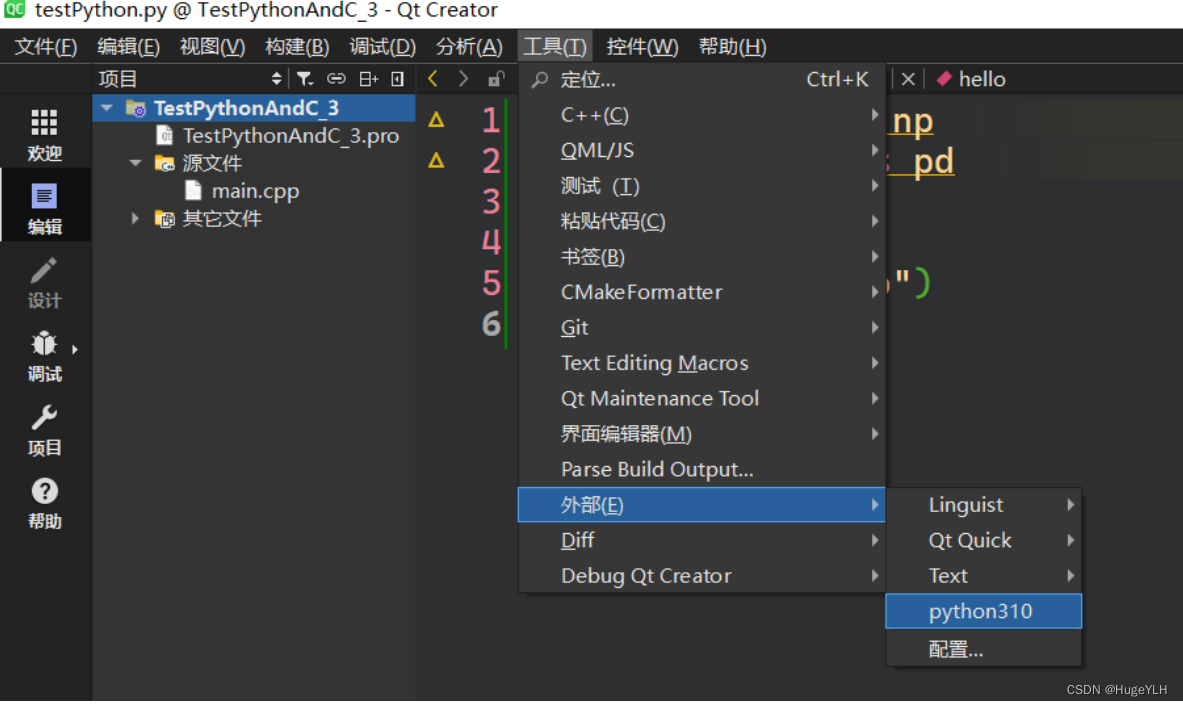The width and height of the screenshot is (1183, 707).
Task: Expand the C++(C) submenu arrow
Action: click(874, 115)
